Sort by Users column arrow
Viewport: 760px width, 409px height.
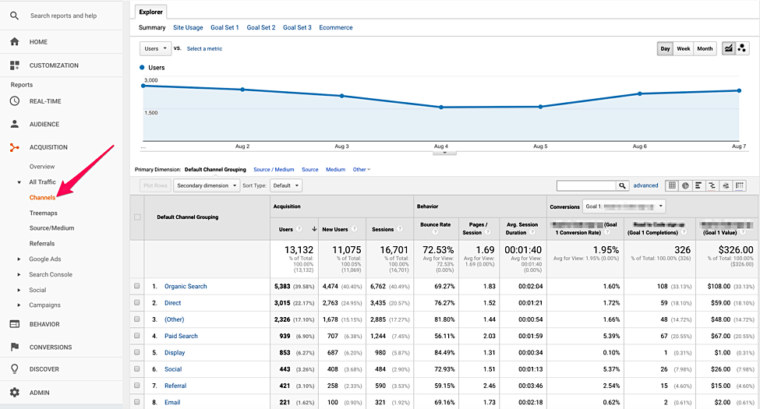pos(314,229)
